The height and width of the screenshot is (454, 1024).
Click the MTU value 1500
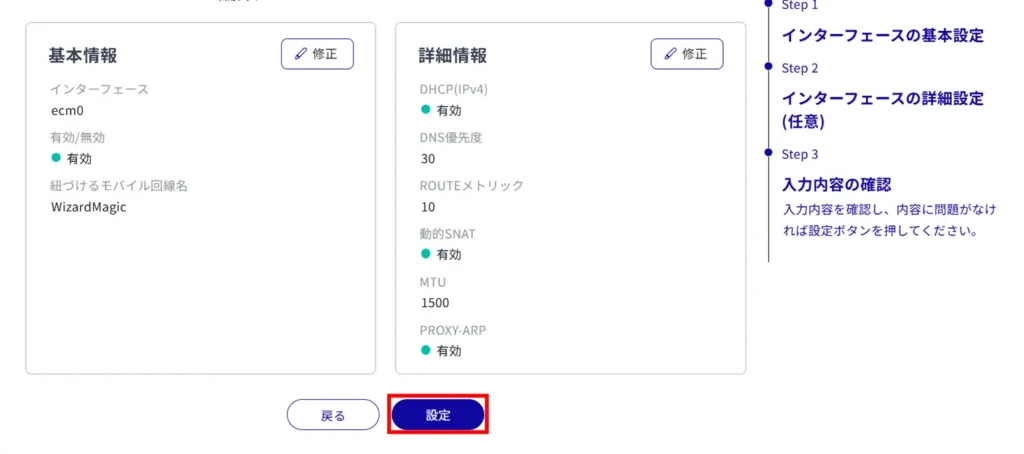(435, 302)
